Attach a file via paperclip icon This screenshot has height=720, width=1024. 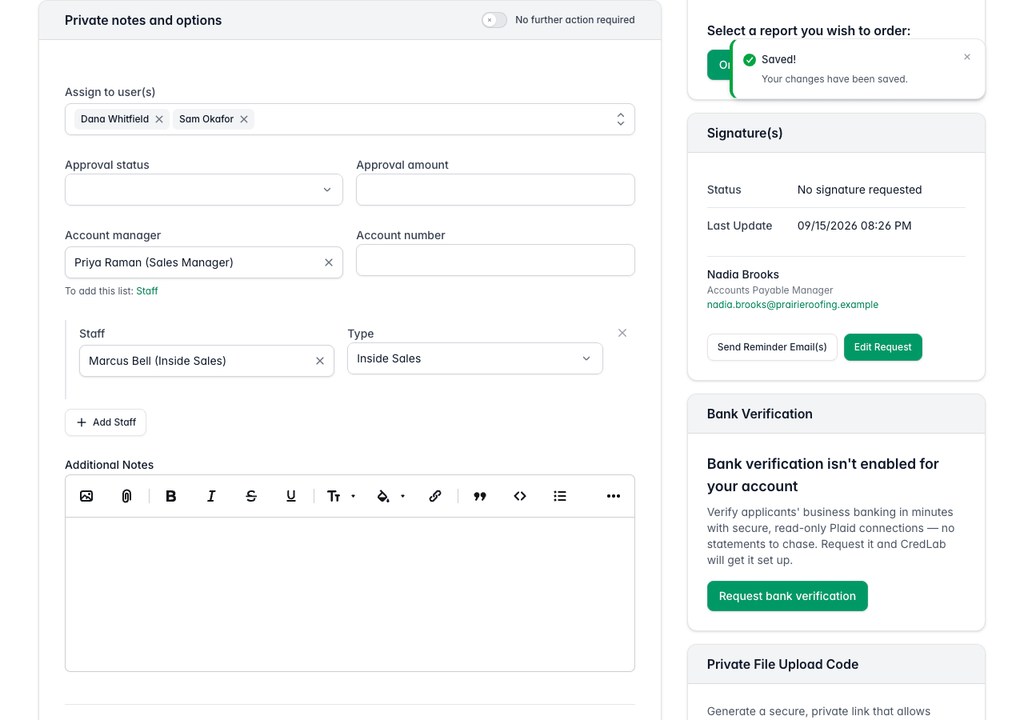(127, 496)
